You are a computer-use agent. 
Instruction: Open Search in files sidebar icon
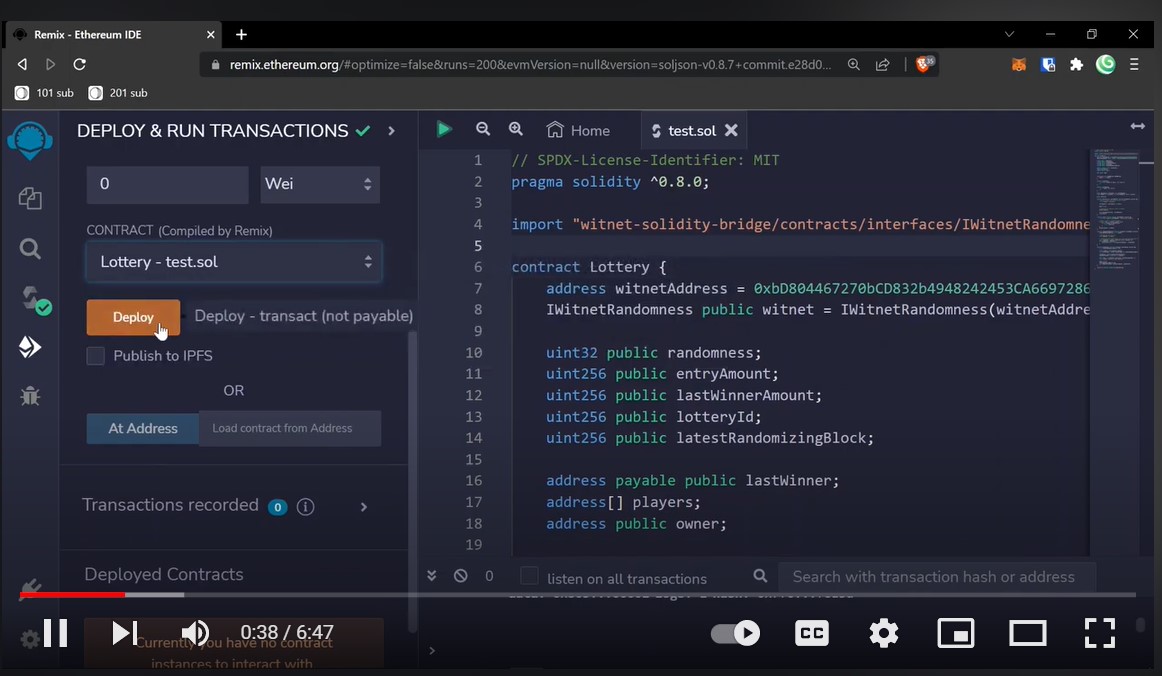[30, 248]
